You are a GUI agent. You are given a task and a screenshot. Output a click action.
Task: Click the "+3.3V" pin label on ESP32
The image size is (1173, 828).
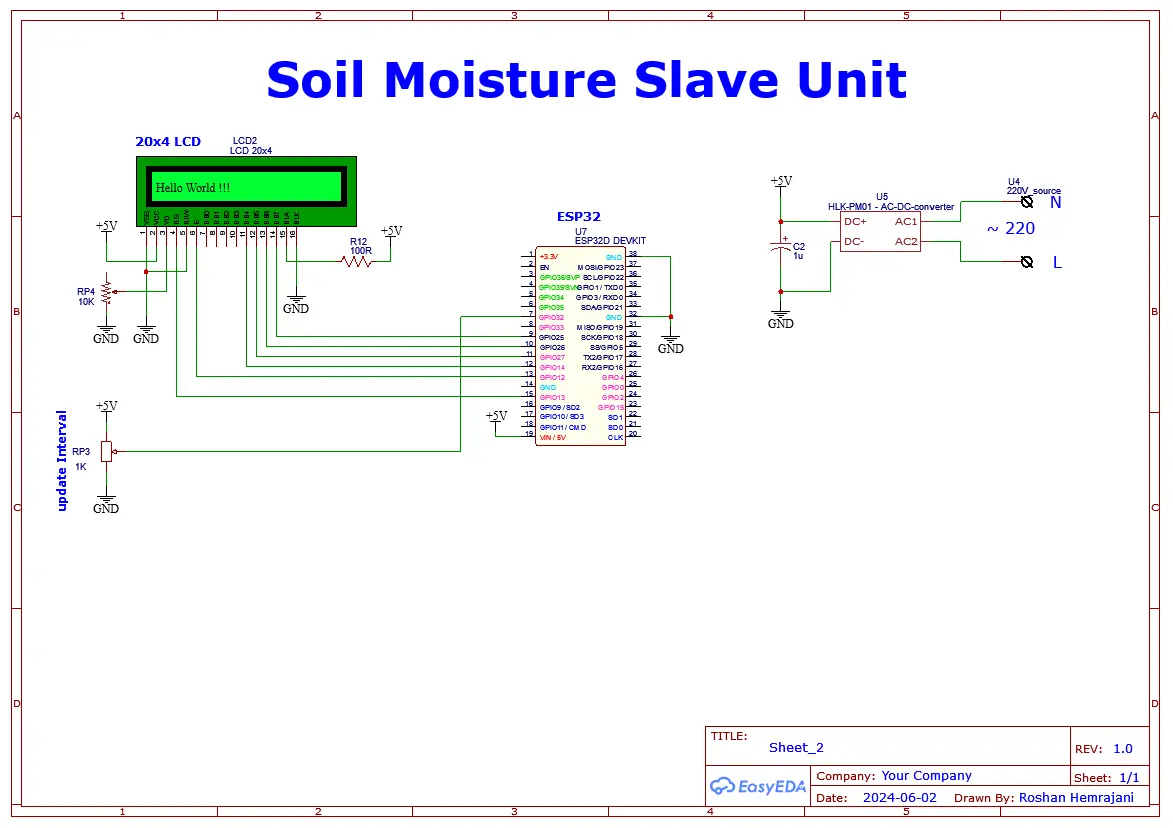pos(548,257)
